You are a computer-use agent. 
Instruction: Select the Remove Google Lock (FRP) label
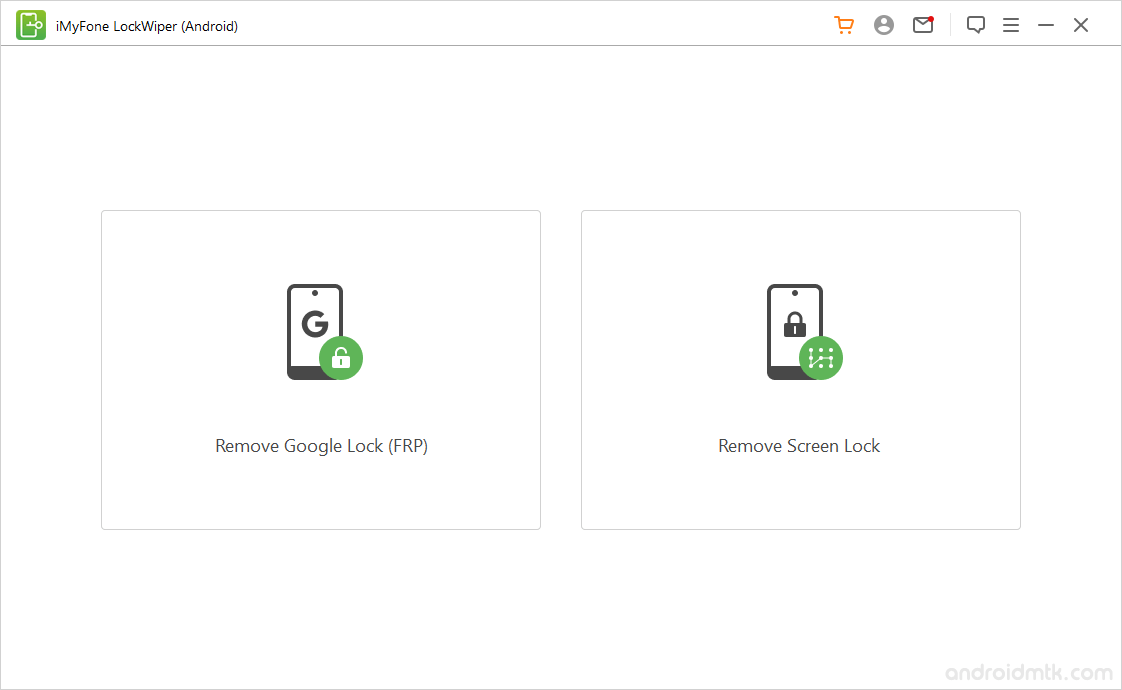[321, 446]
